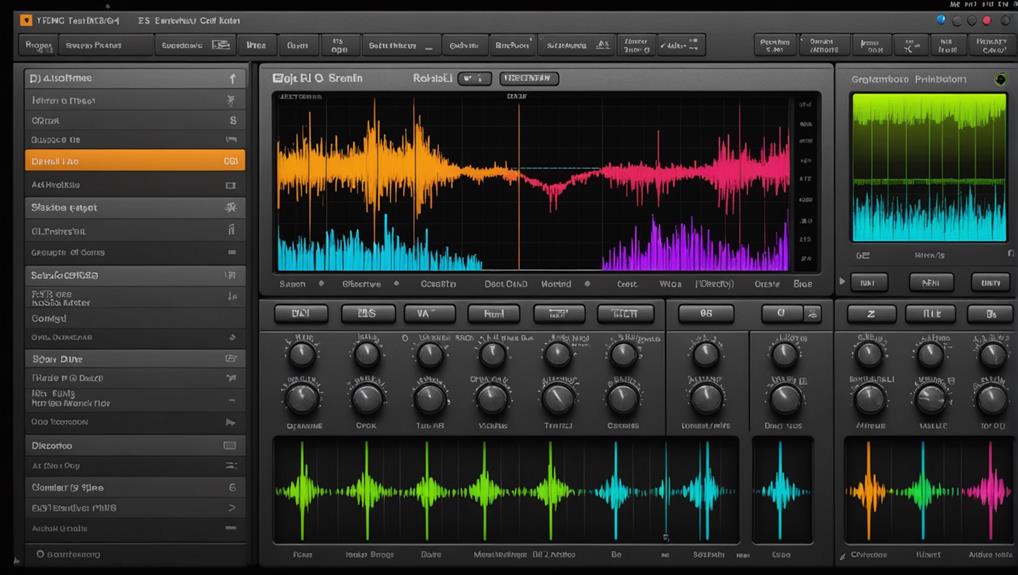Click the icon at end of second sidebar row

[x=231, y=101]
